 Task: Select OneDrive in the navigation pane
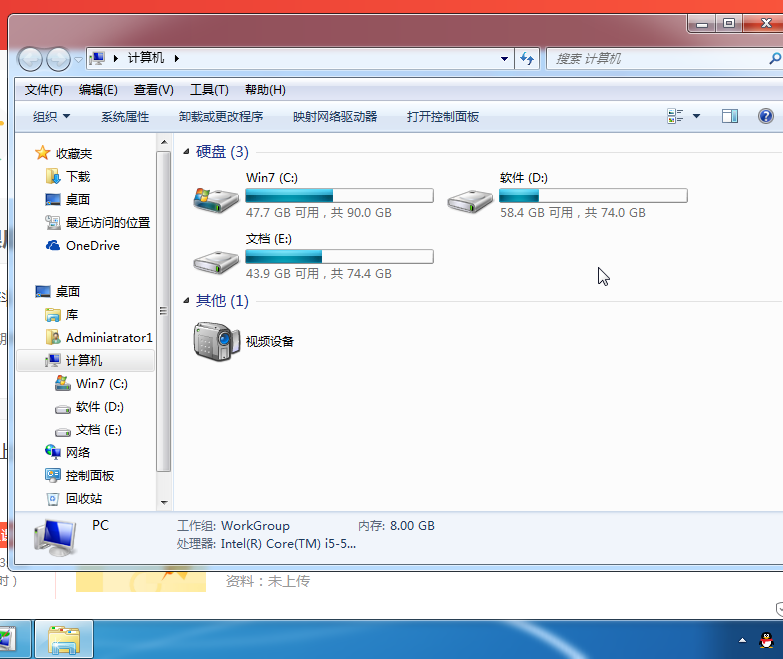click(92, 246)
